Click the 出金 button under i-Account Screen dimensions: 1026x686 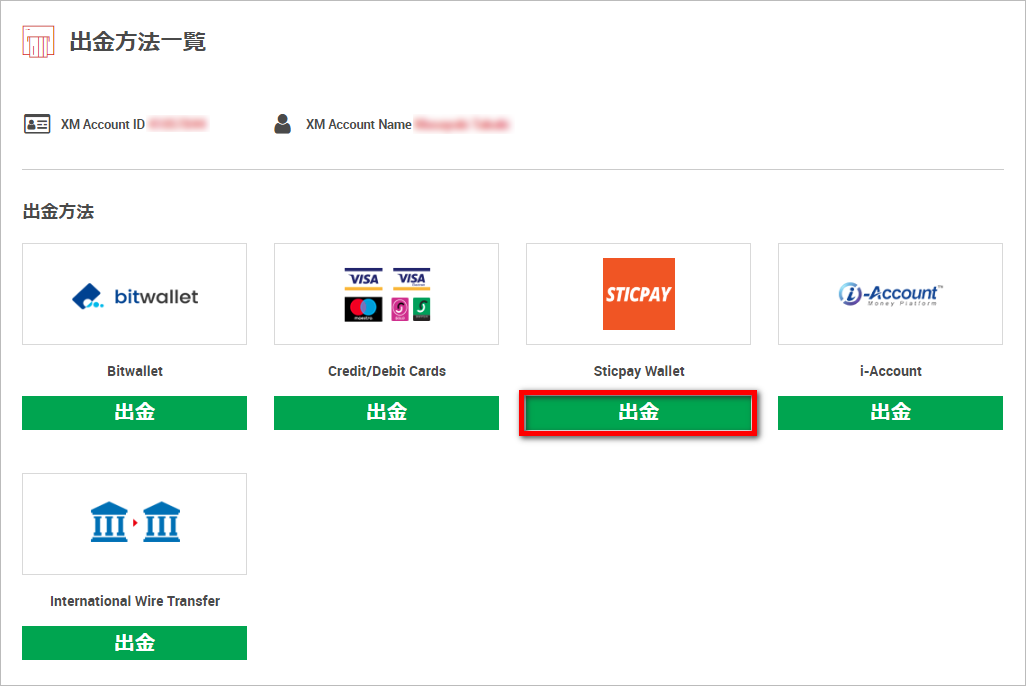(890, 412)
